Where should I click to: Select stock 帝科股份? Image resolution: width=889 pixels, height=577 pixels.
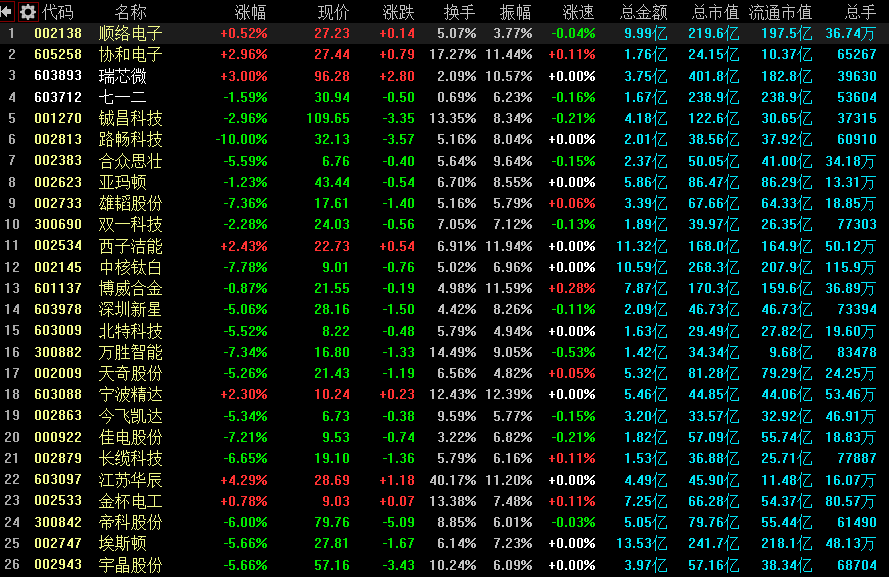click(130, 522)
